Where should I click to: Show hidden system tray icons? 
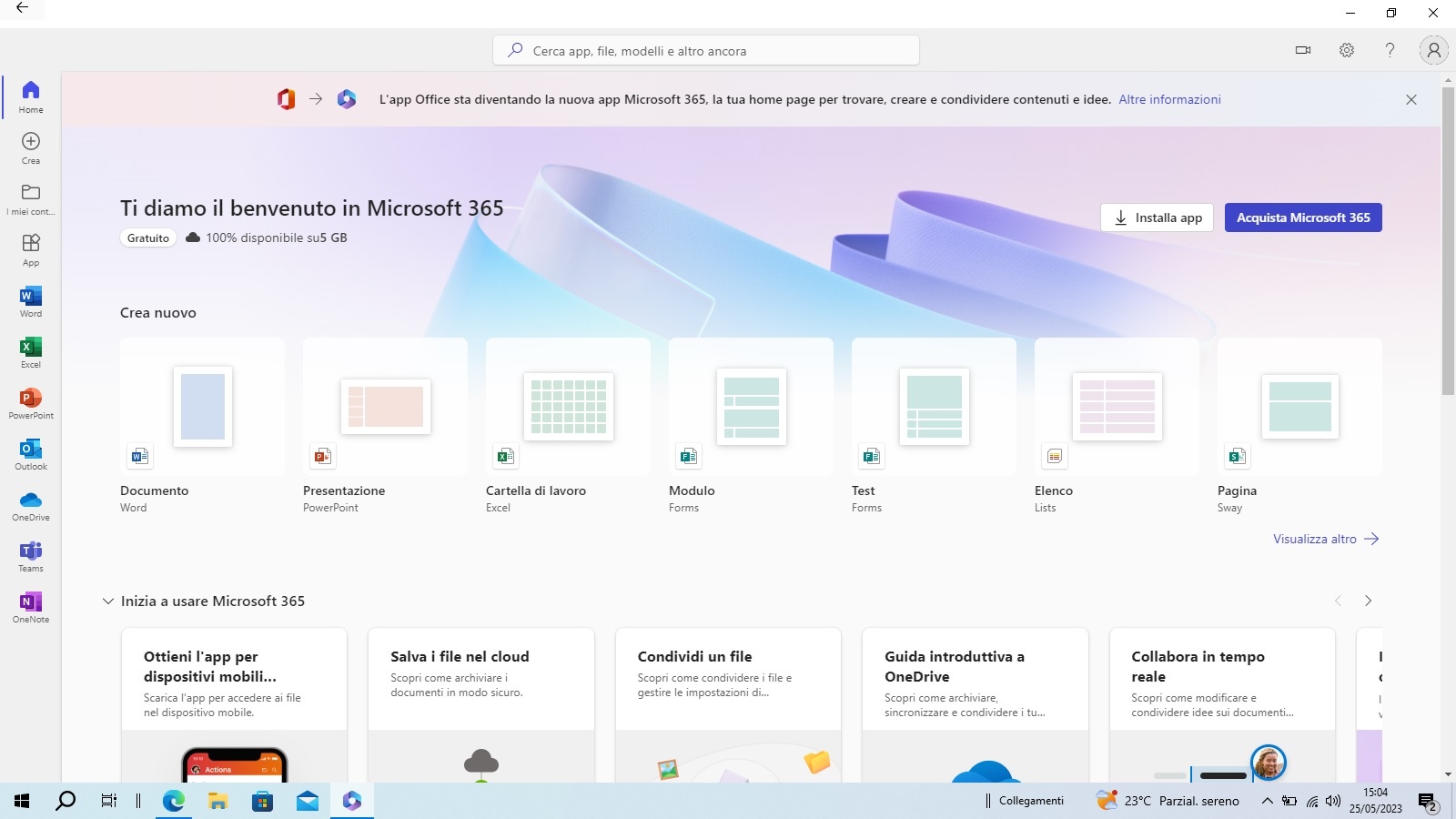[1267, 801]
